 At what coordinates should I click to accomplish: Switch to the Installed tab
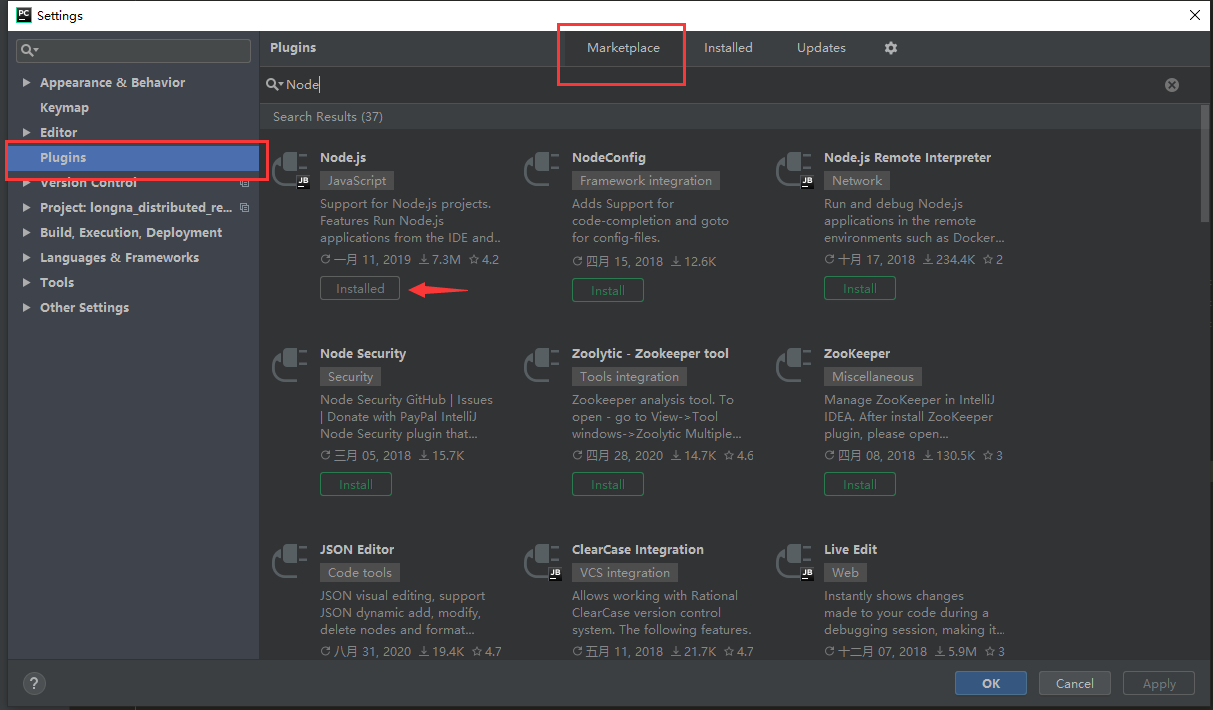(728, 48)
